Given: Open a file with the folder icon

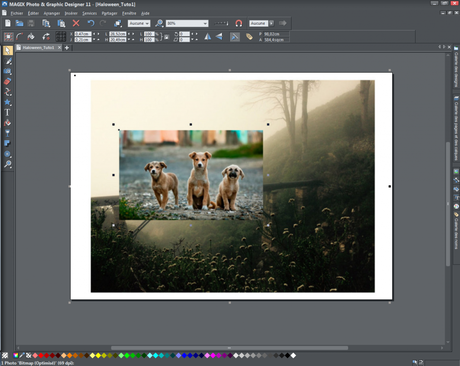Looking at the screenshot, I should pyautogui.click(x=19, y=23).
